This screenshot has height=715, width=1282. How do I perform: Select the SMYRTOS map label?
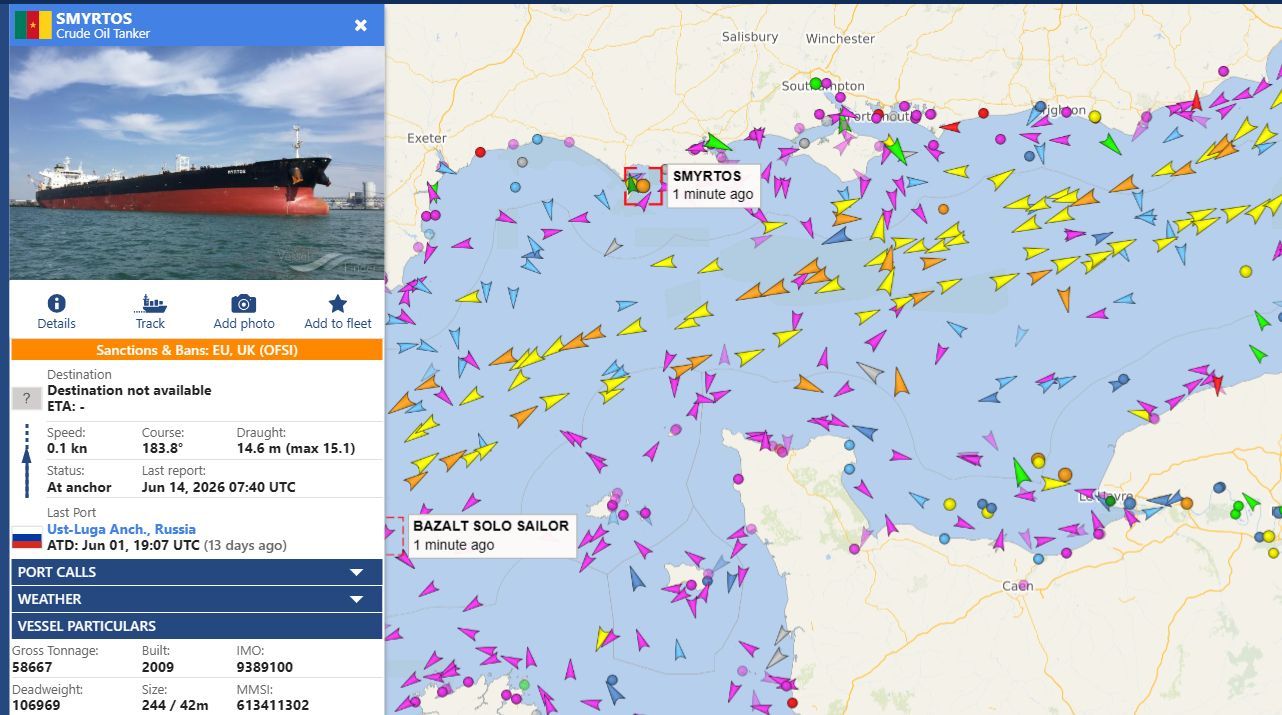[x=712, y=185]
